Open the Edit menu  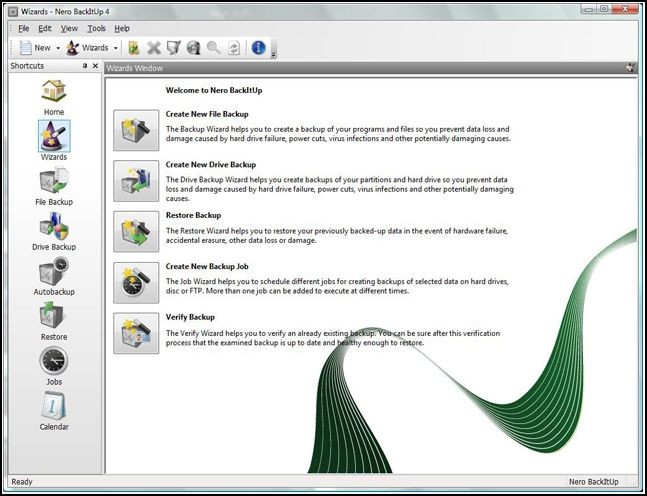tap(45, 28)
